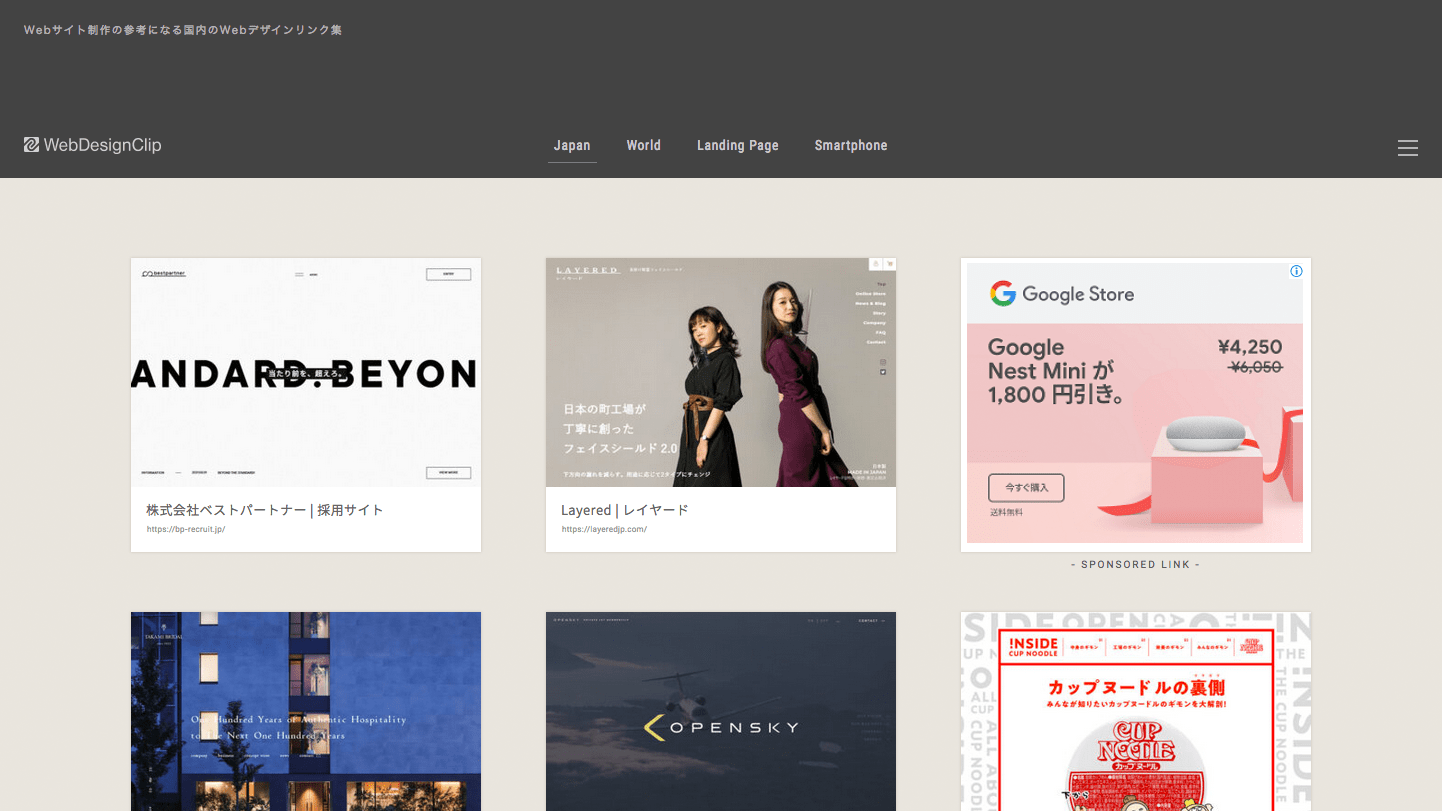Viewport: 1442px width, 811px height.
Task: Switch to the World tab
Action: click(643, 146)
